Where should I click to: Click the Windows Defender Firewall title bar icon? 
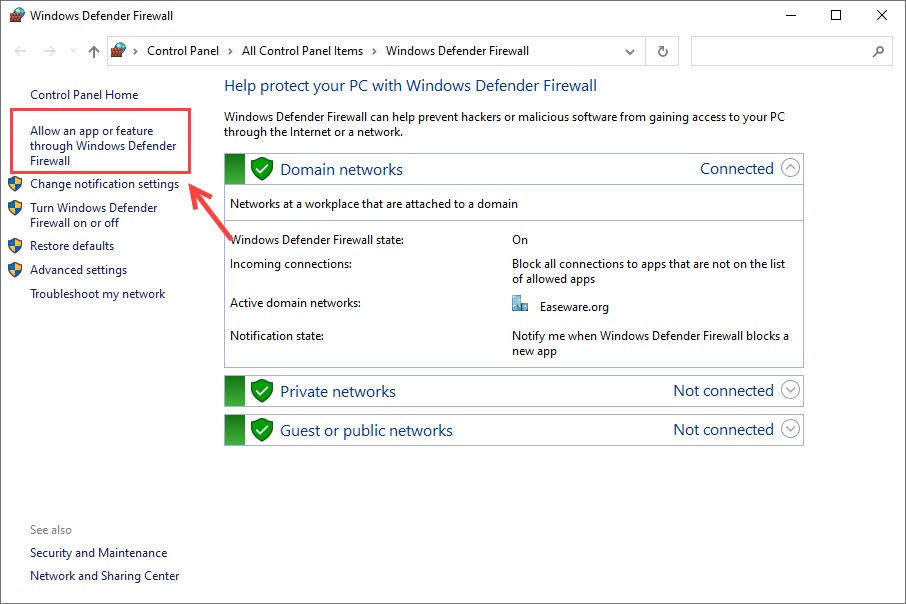pyautogui.click(x=17, y=15)
